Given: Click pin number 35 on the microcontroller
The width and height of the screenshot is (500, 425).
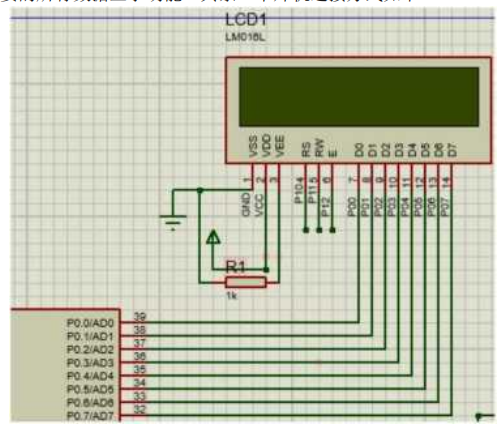Looking at the screenshot, I should point(140,370).
